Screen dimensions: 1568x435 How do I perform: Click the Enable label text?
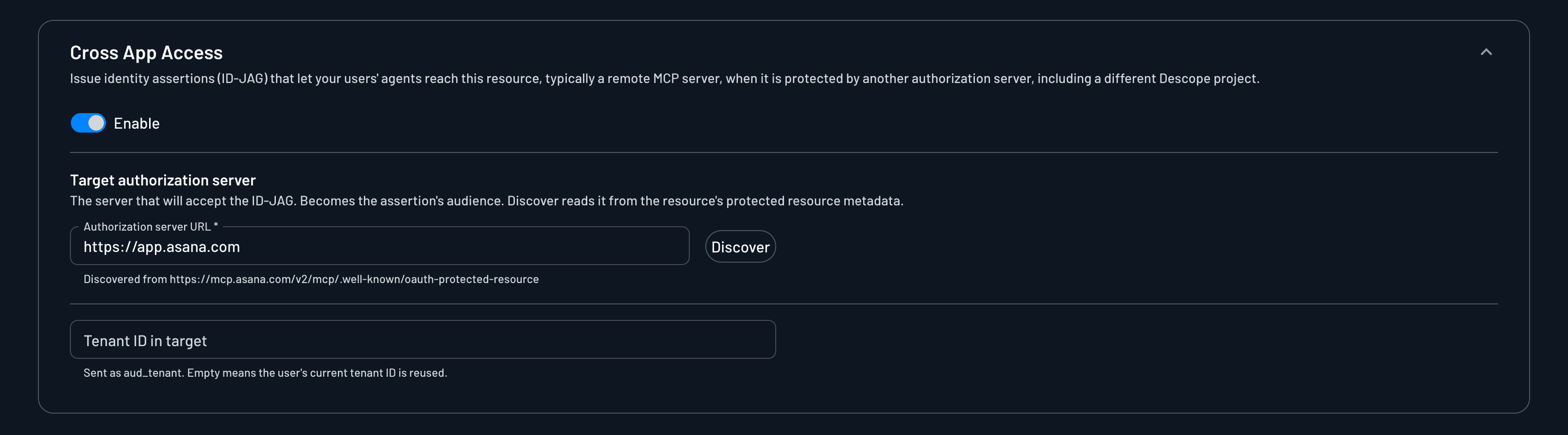[x=136, y=123]
